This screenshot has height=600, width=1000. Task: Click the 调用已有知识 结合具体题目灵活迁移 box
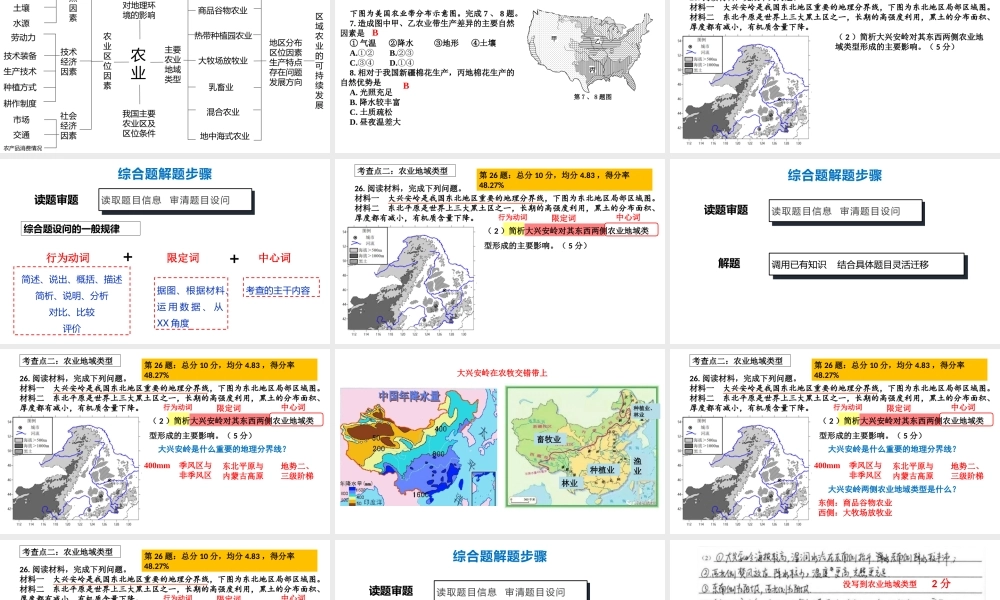867,264
